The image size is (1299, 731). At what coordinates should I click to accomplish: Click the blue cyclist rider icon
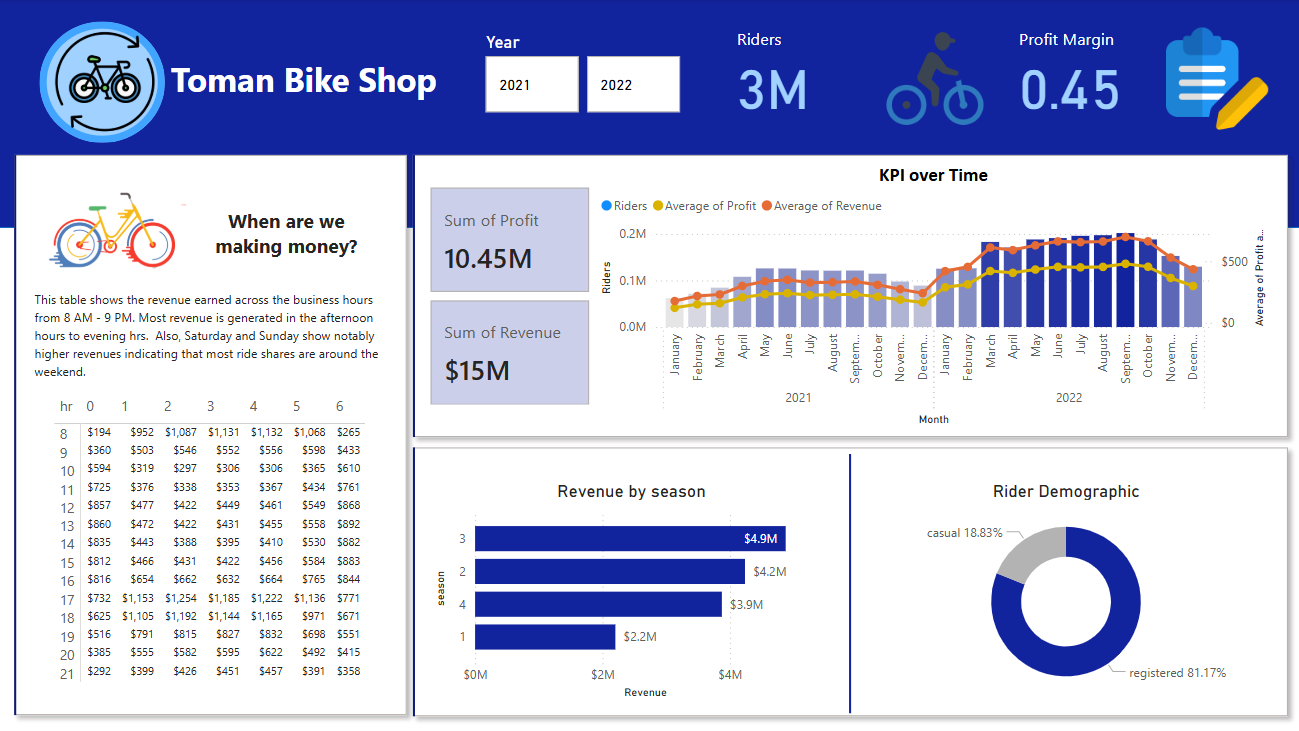point(935,79)
